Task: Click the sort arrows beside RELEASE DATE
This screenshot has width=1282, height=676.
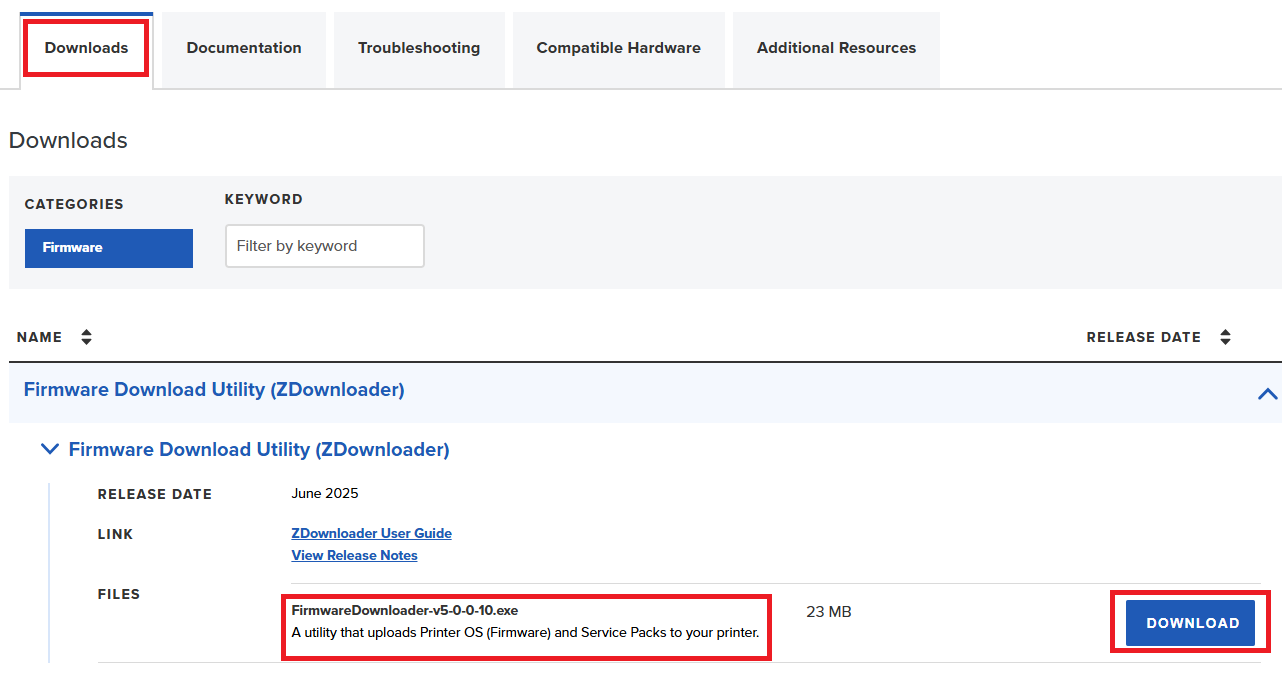Action: point(1225,338)
